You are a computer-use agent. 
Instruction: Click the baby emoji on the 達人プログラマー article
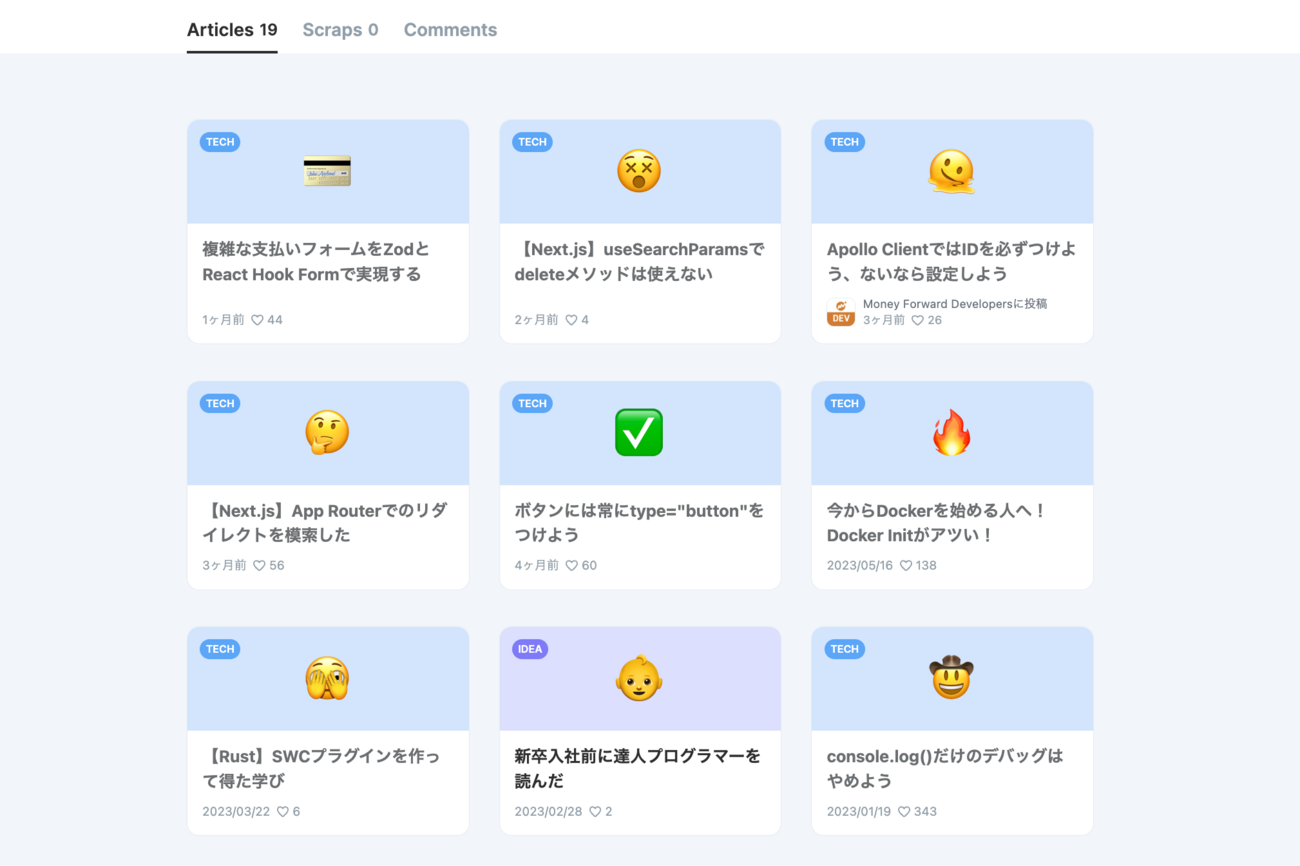pyautogui.click(x=640, y=678)
